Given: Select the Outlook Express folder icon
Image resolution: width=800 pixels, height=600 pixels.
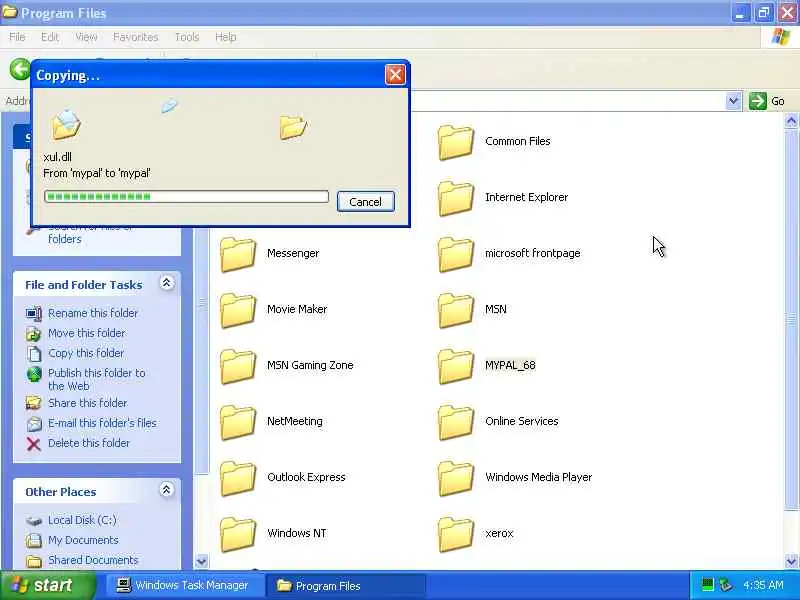Looking at the screenshot, I should click(x=238, y=479).
